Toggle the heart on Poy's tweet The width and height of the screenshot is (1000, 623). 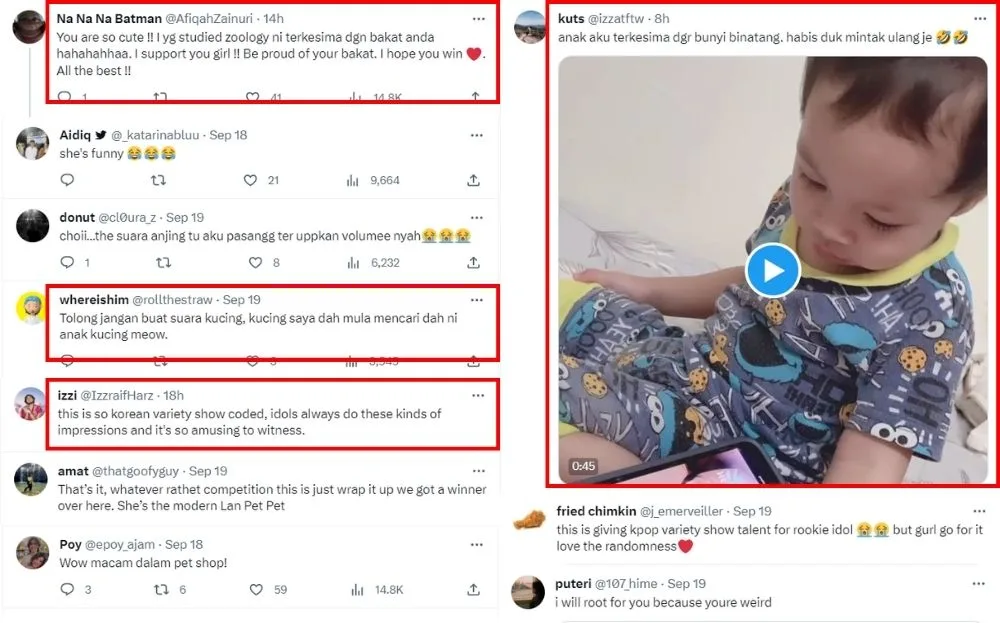tap(251, 590)
